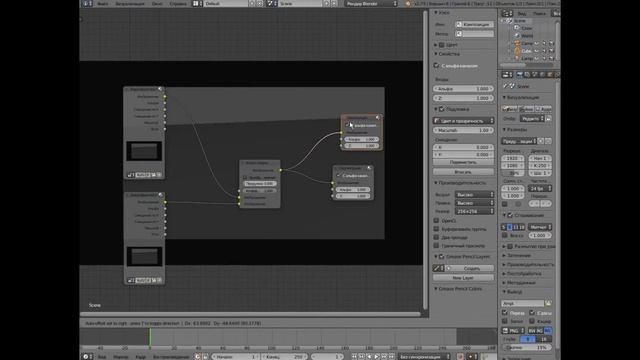Enable the OpenCL checkbox

[436, 220]
